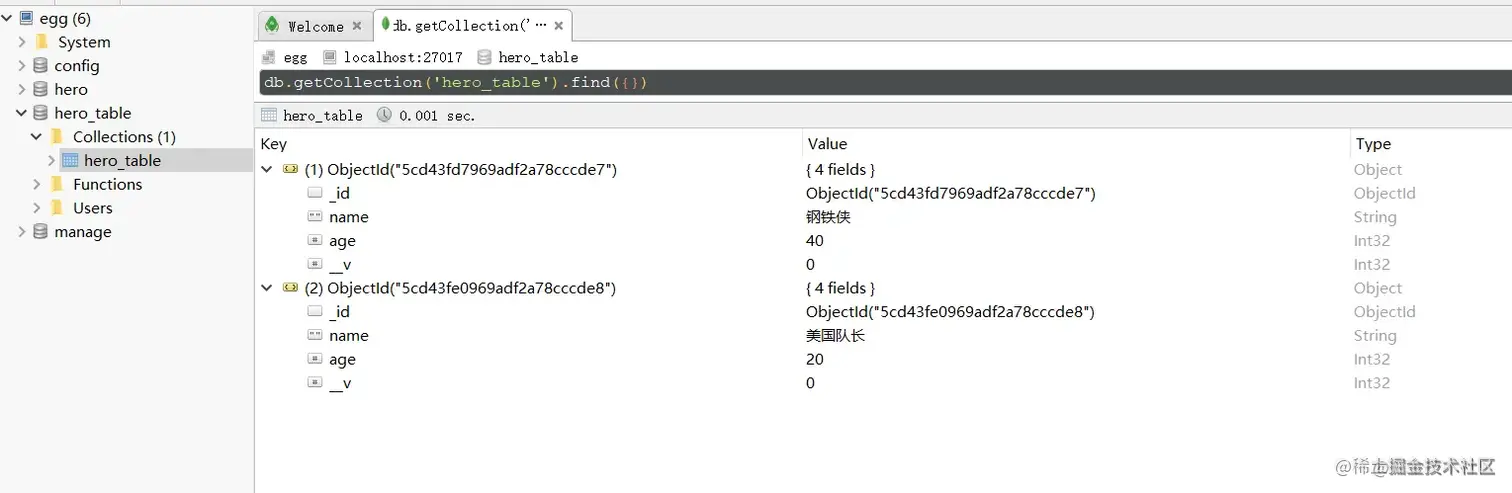Click the clock icon beside 0.001 sec.
This screenshot has height=493, width=1512.
pos(384,115)
